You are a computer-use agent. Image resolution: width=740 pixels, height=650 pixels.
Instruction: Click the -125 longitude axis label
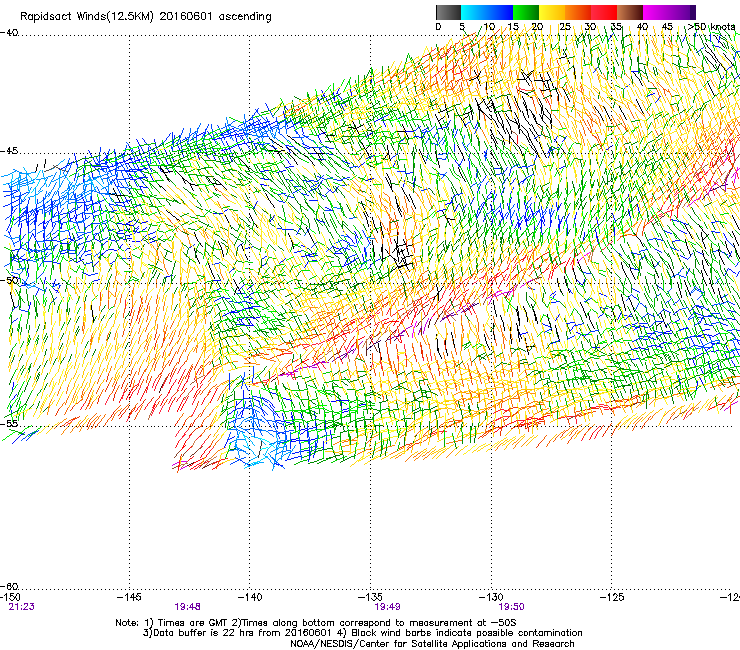[x=611, y=598]
